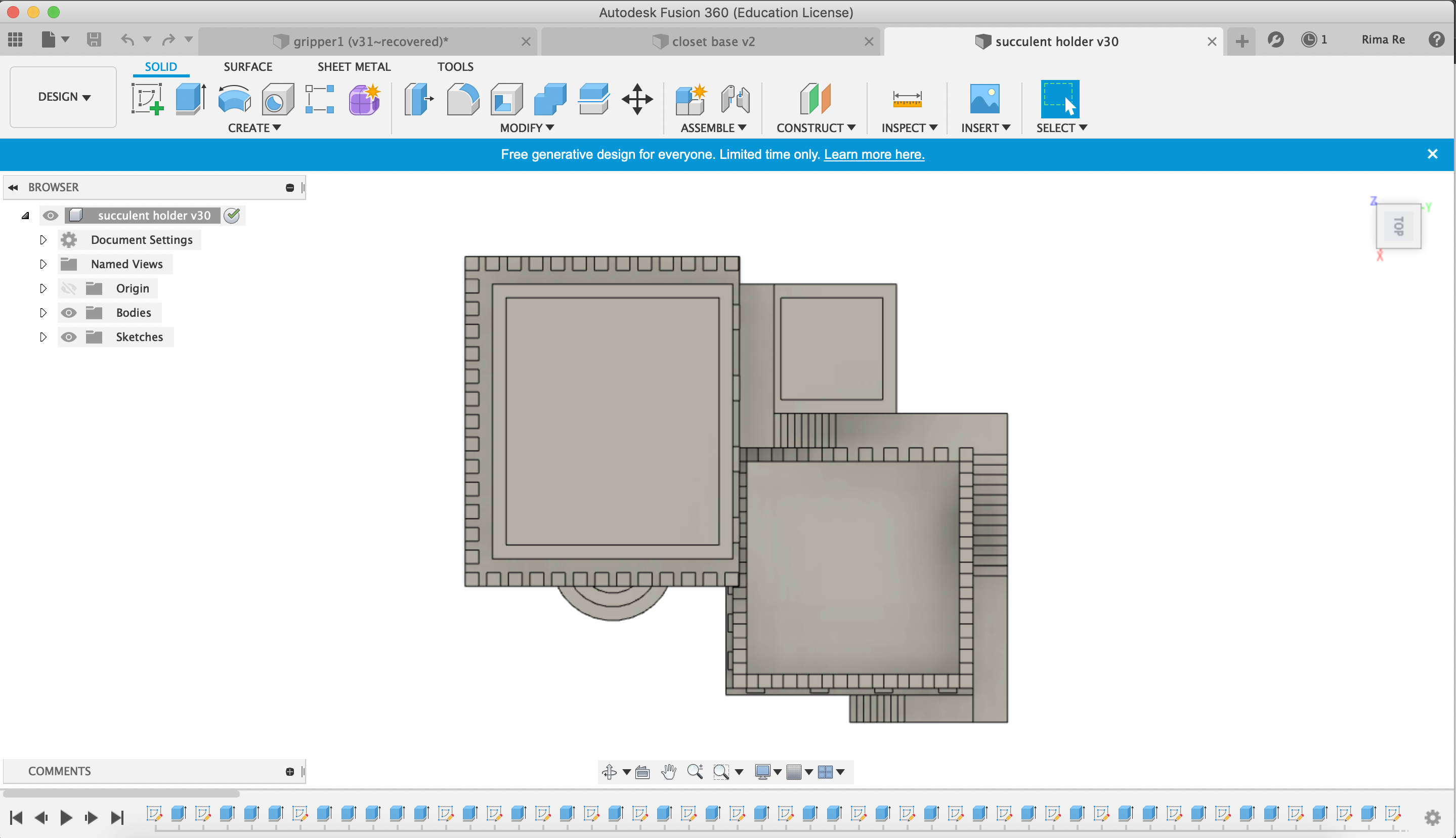Select the Revolve tool
Image resolution: width=1456 pixels, height=838 pixels.
click(234, 99)
